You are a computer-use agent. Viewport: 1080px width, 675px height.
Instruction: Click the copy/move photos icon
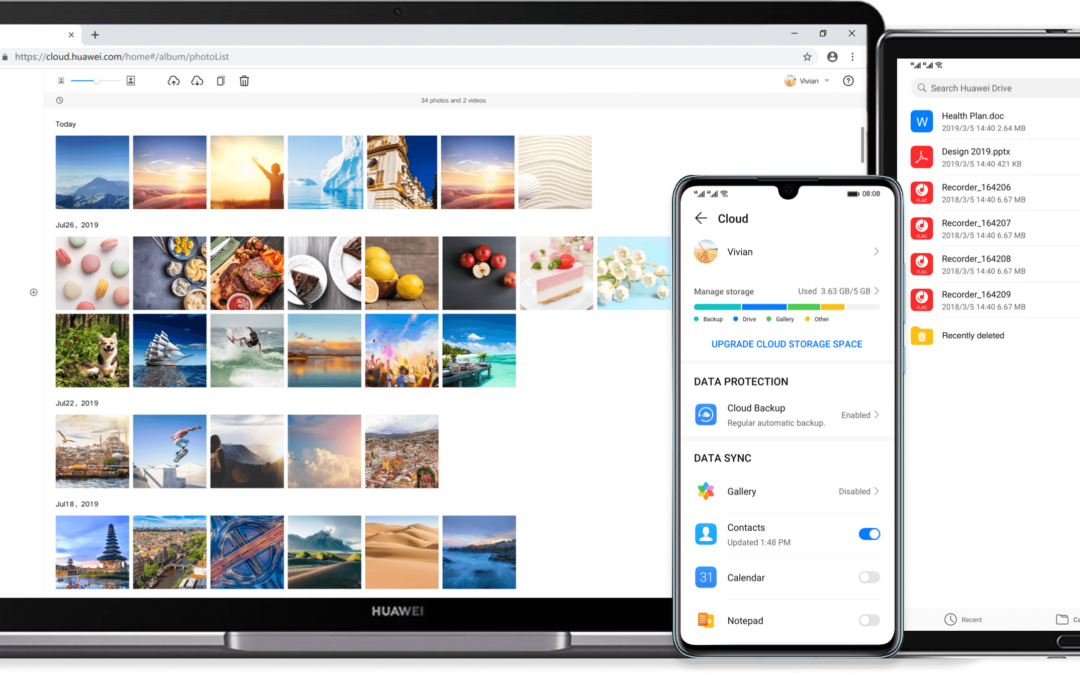click(x=220, y=81)
